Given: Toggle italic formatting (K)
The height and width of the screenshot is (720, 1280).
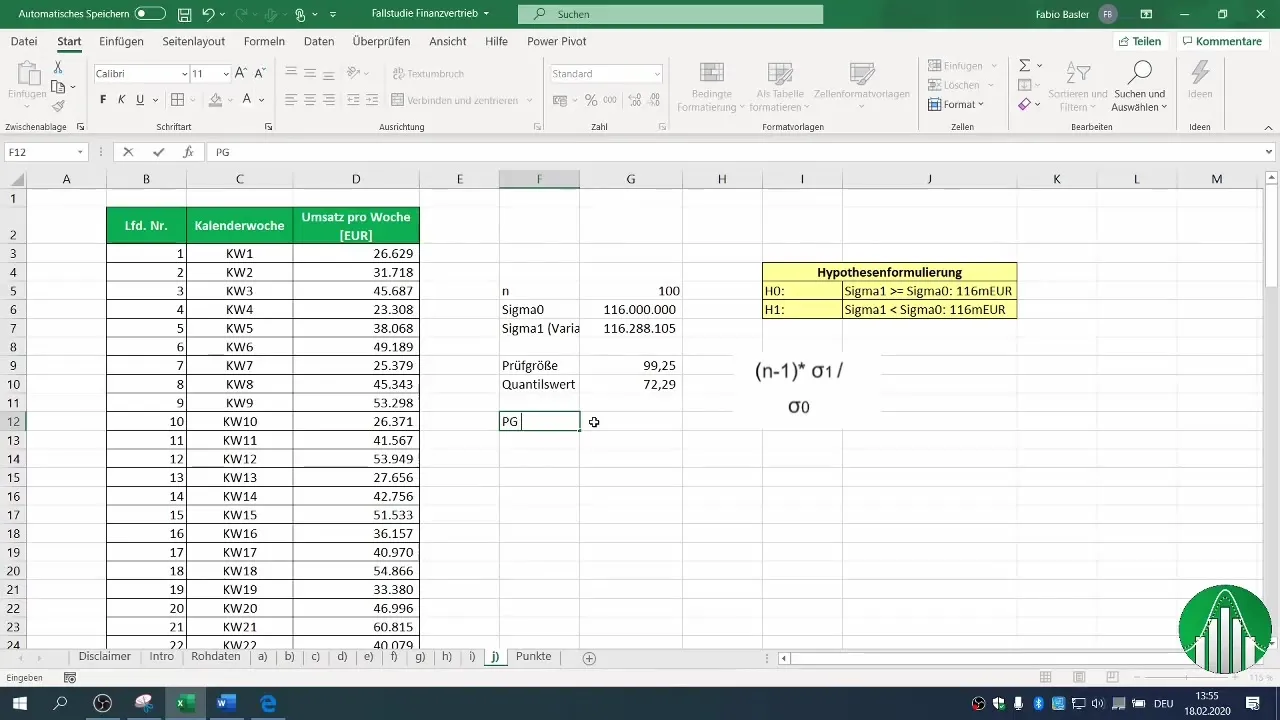Looking at the screenshot, I should coord(121,100).
